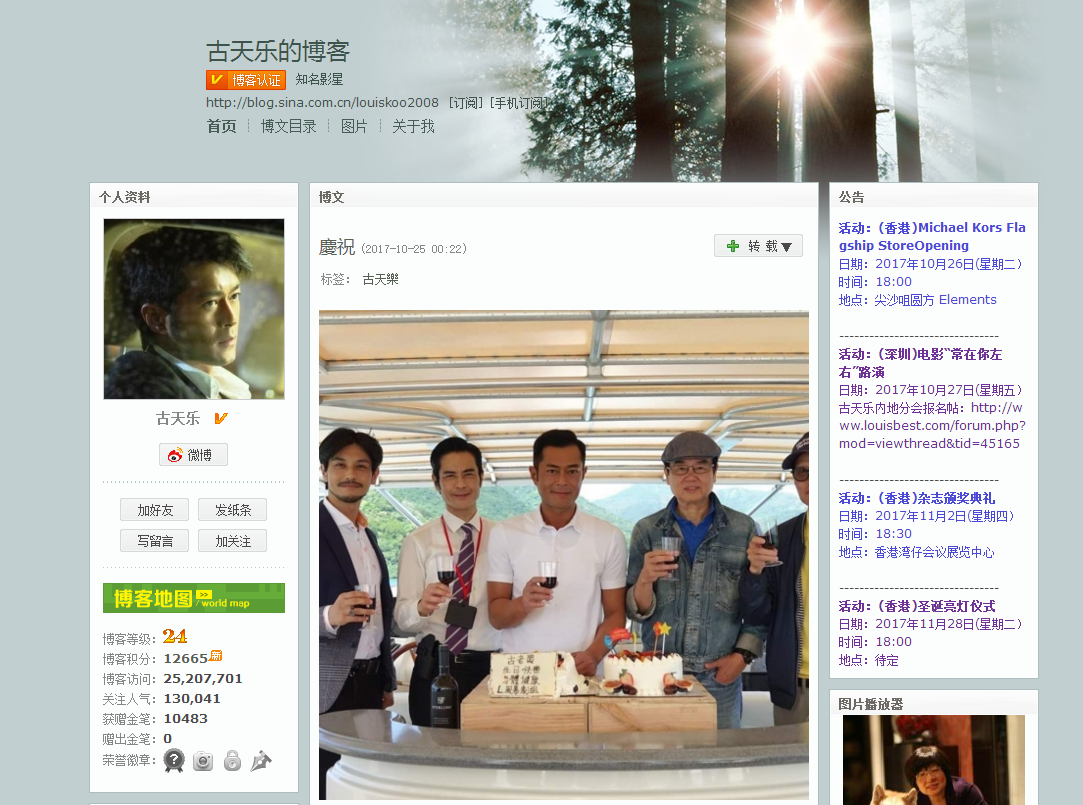Go to the 首页 tab
This screenshot has height=805, width=1083.
(221, 126)
